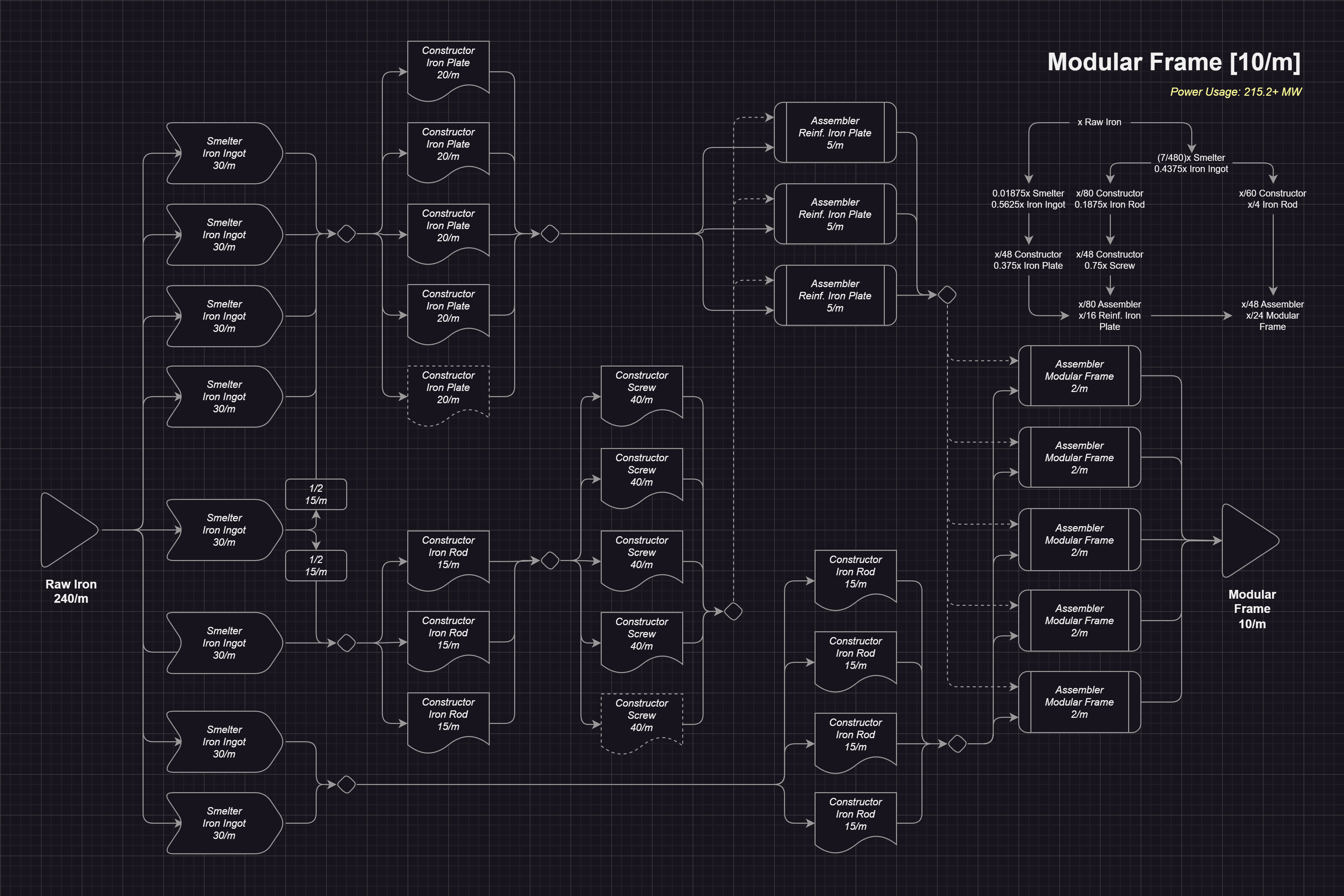Image resolution: width=1344 pixels, height=896 pixels.
Task: Select the topmost Assembler Reinf. Iron Plate node
Action: pos(835,133)
